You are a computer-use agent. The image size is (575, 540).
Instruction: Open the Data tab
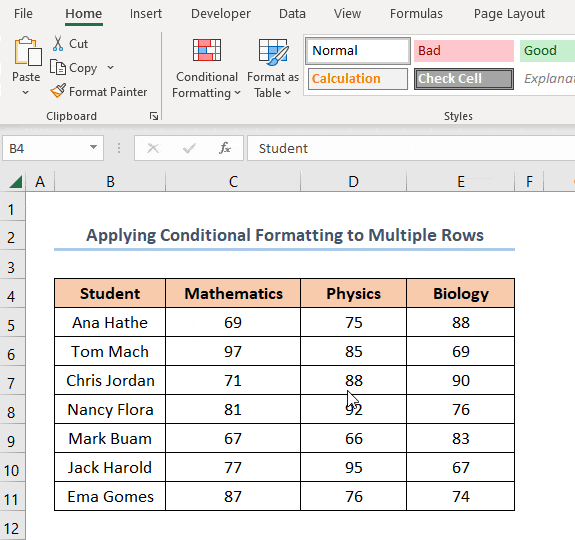tap(292, 14)
